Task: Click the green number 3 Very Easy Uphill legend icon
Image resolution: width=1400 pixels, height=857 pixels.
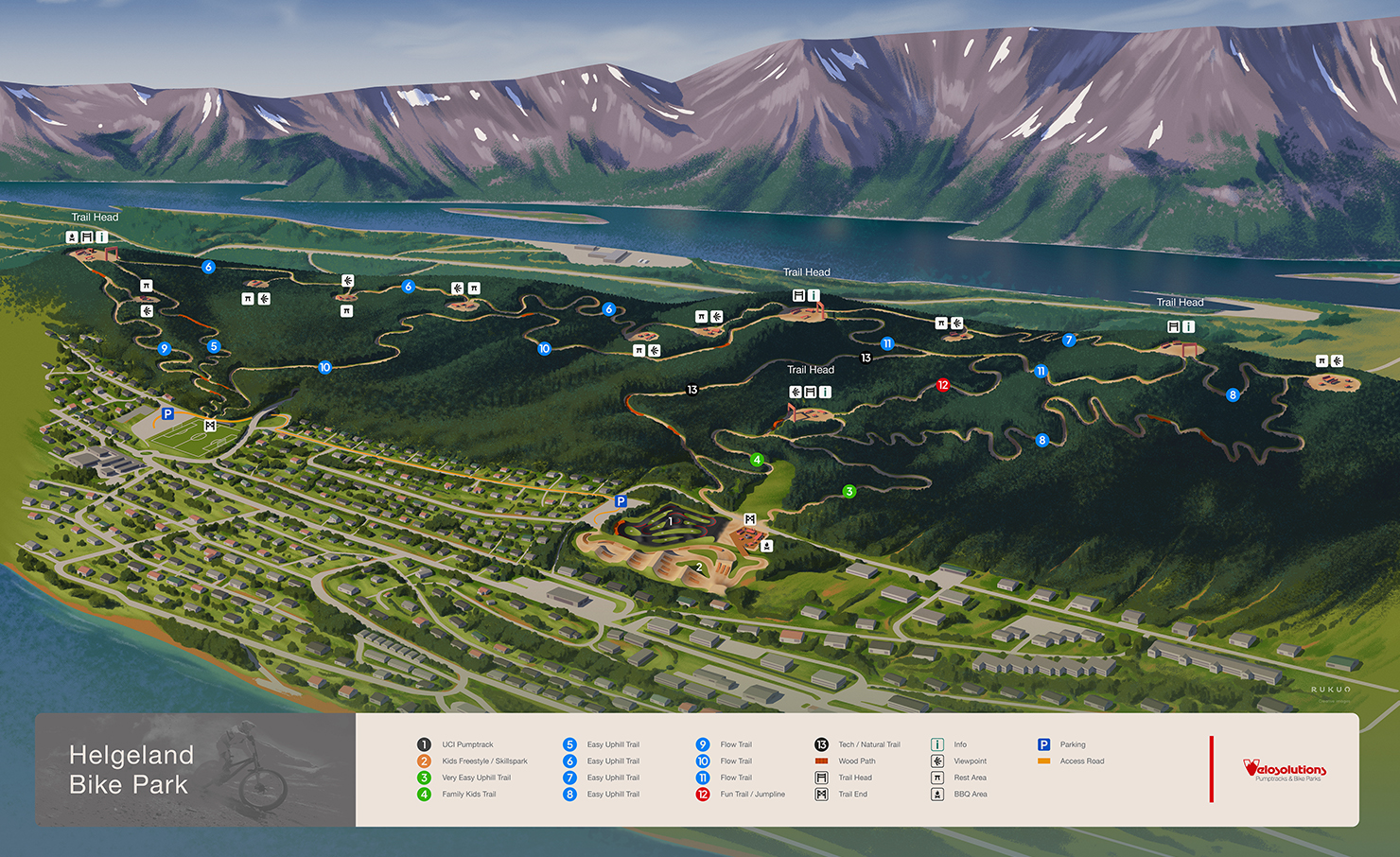Action: point(424,778)
